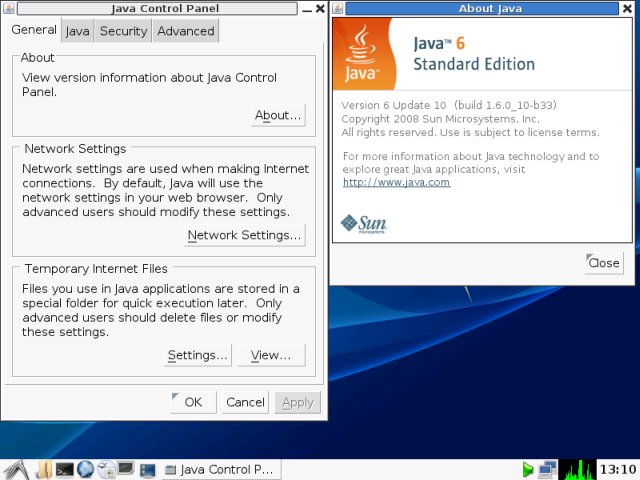Switch to the Security tab
Image resolution: width=640 pixels, height=480 pixels.
coord(123,31)
